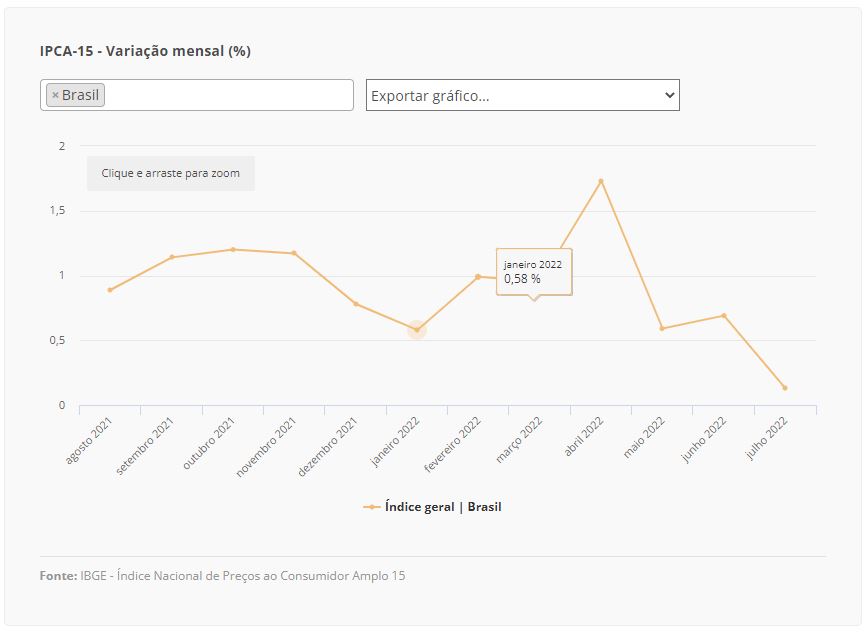Click the Brasil tag label

pyautogui.click(x=81, y=95)
